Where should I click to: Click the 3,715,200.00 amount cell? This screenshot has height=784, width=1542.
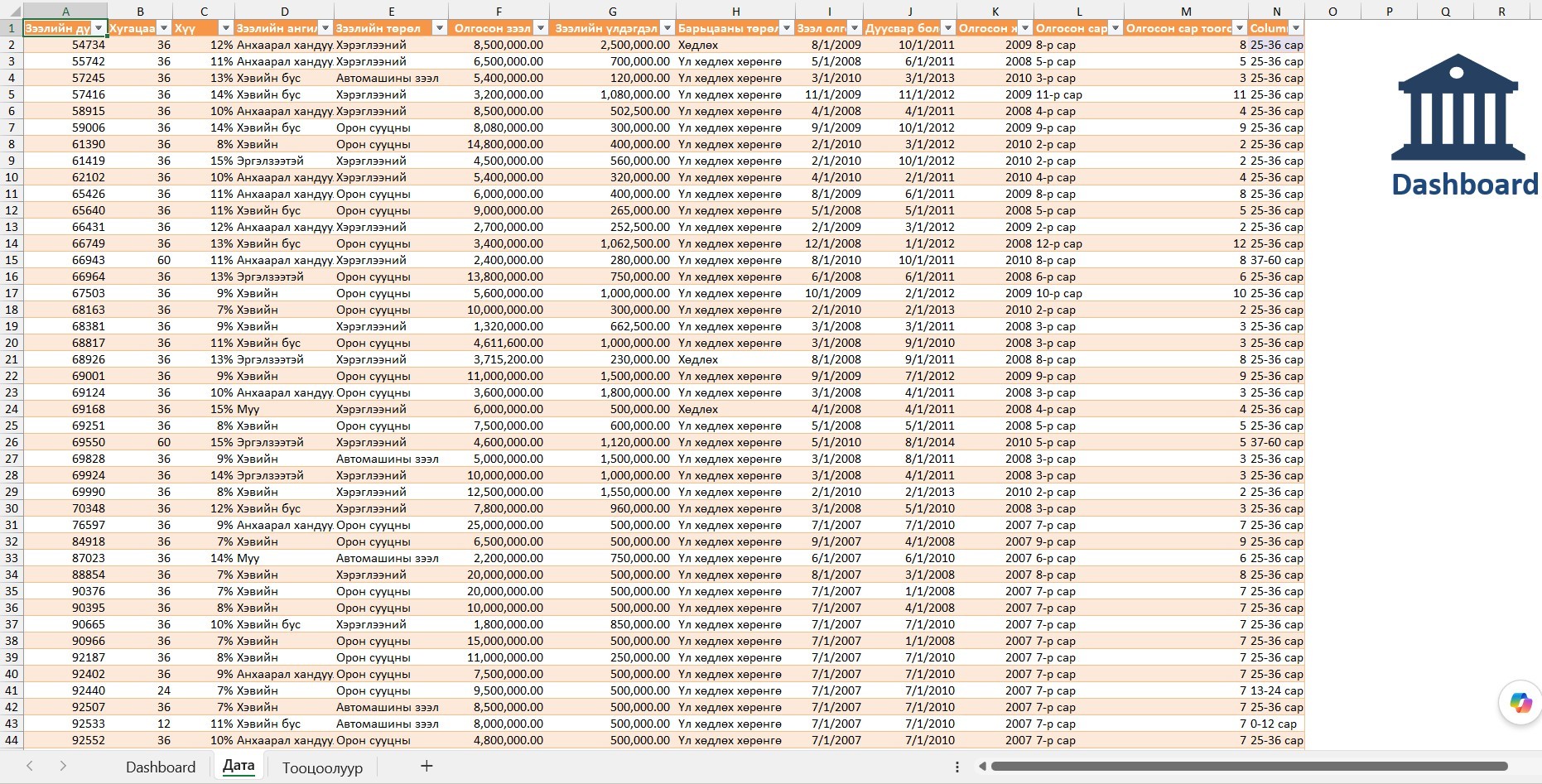499,359
